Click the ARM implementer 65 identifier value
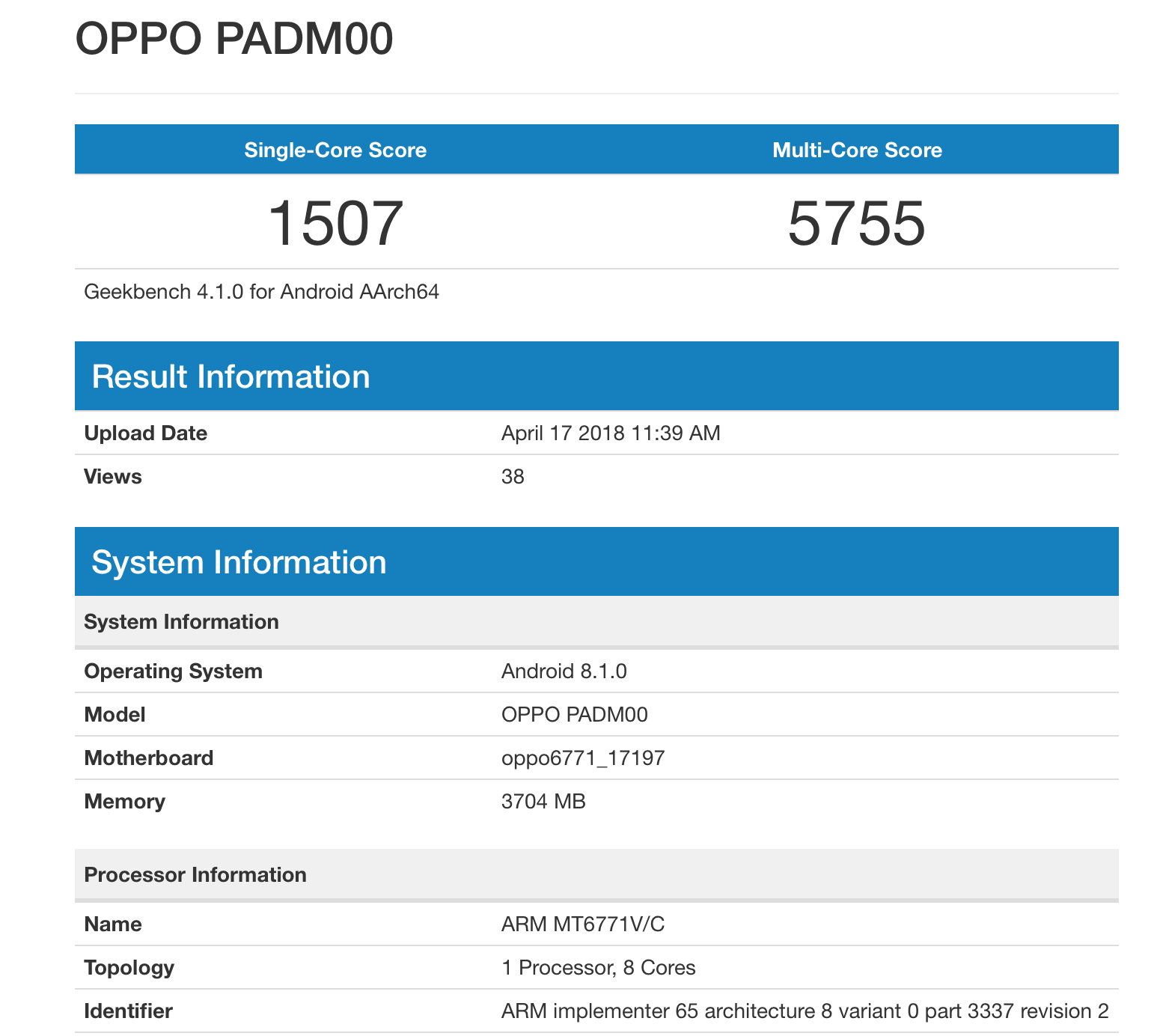 pos(805,1011)
